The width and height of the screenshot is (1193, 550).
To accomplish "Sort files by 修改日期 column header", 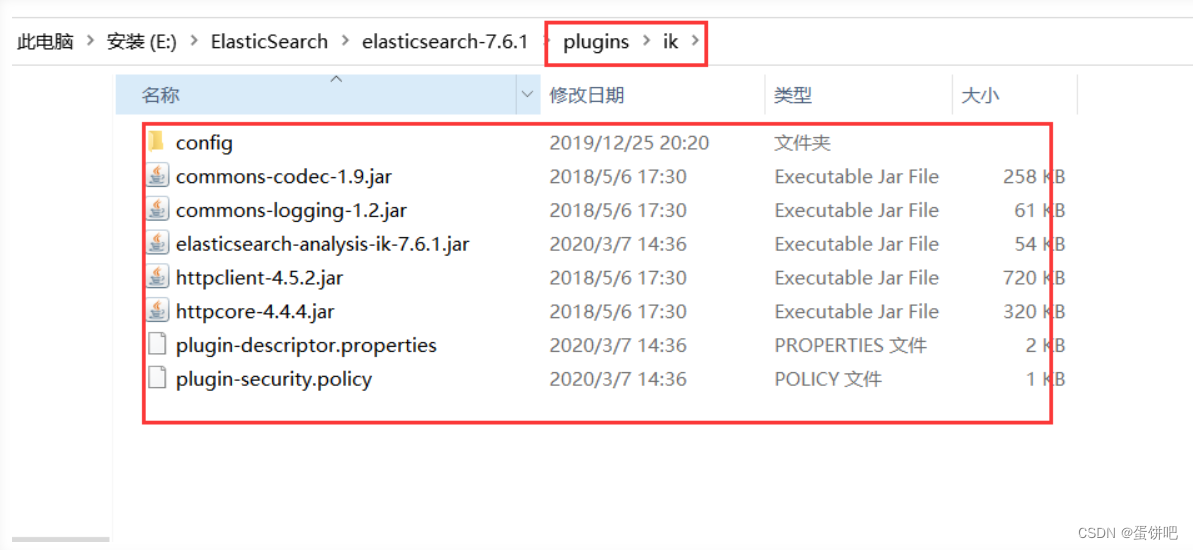I will pos(587,95).
